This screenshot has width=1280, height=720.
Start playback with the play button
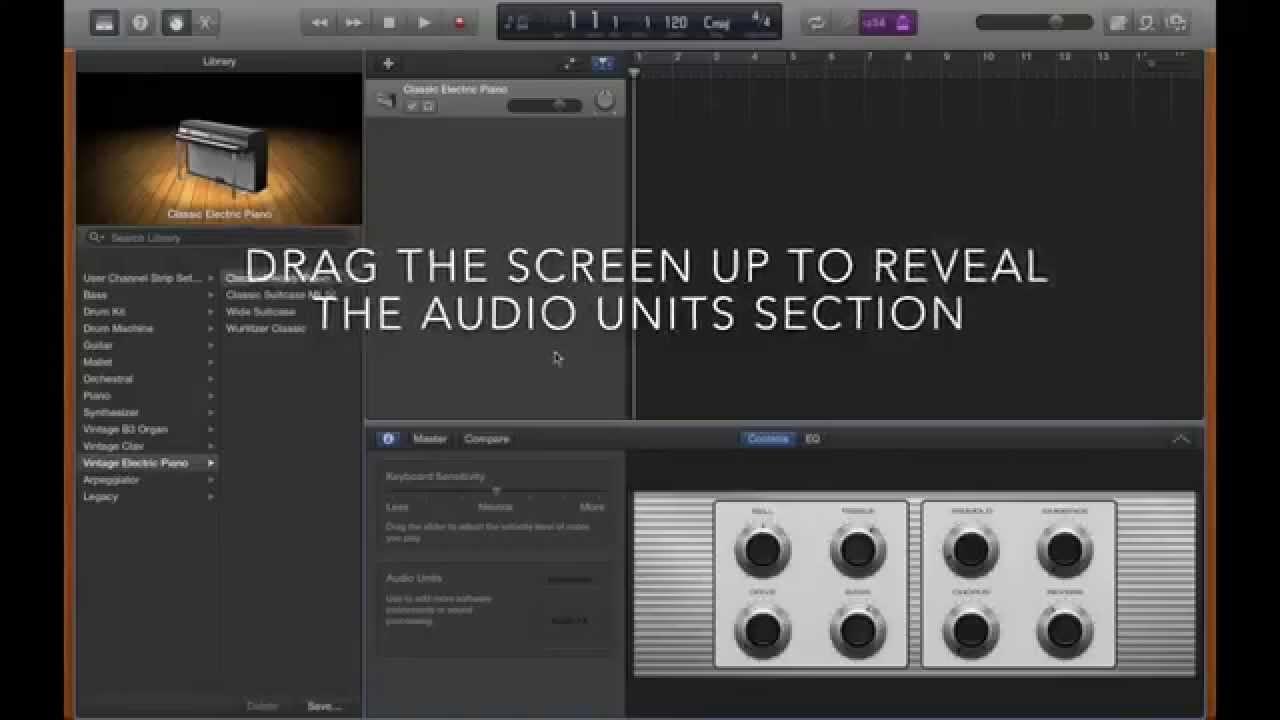pyautogui.click(x=424, y=23)
